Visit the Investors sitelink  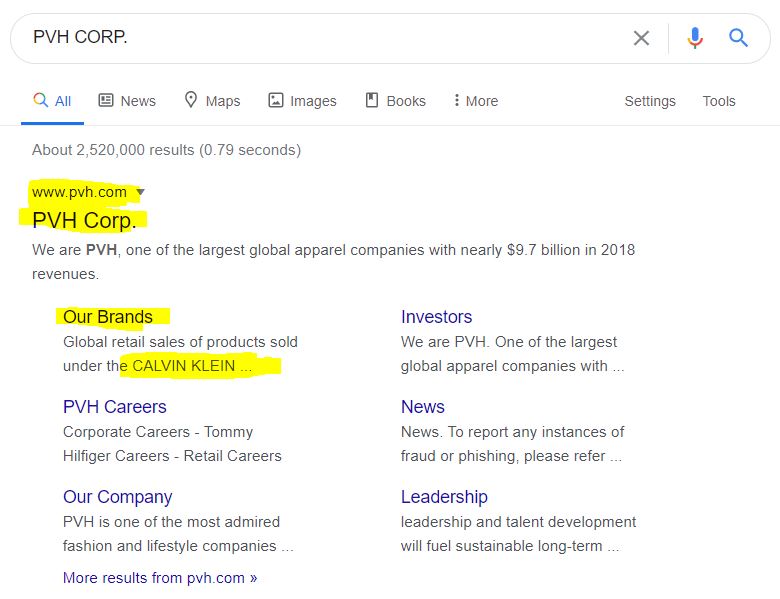coord(436,317)
